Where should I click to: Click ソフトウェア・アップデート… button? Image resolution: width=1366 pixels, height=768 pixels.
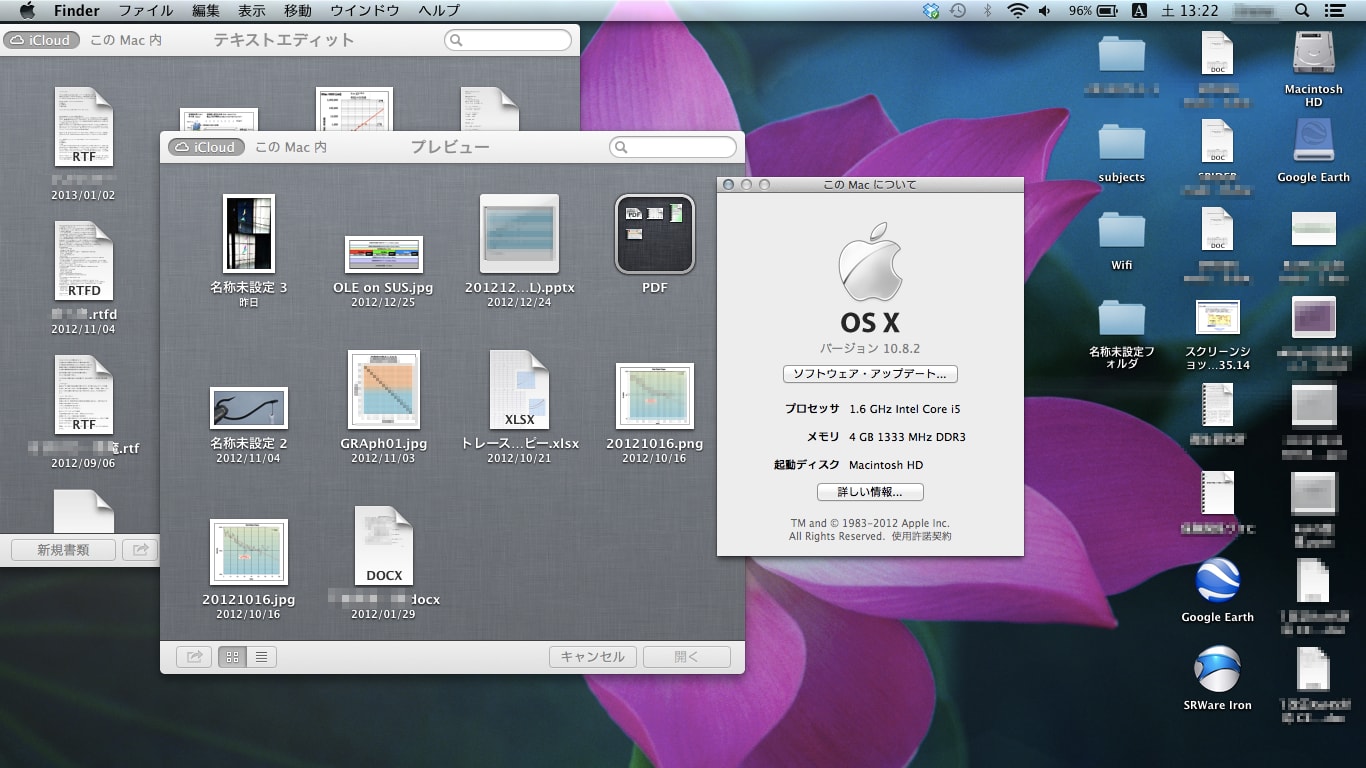[x=870, y=374]
